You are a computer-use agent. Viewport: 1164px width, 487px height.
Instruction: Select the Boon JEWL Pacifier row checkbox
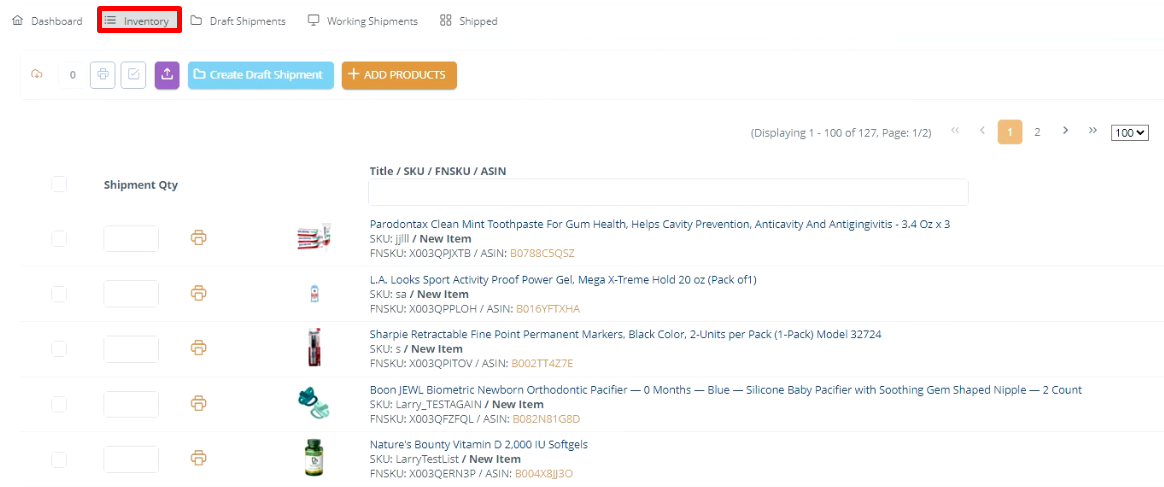click(x=59, y=404)
